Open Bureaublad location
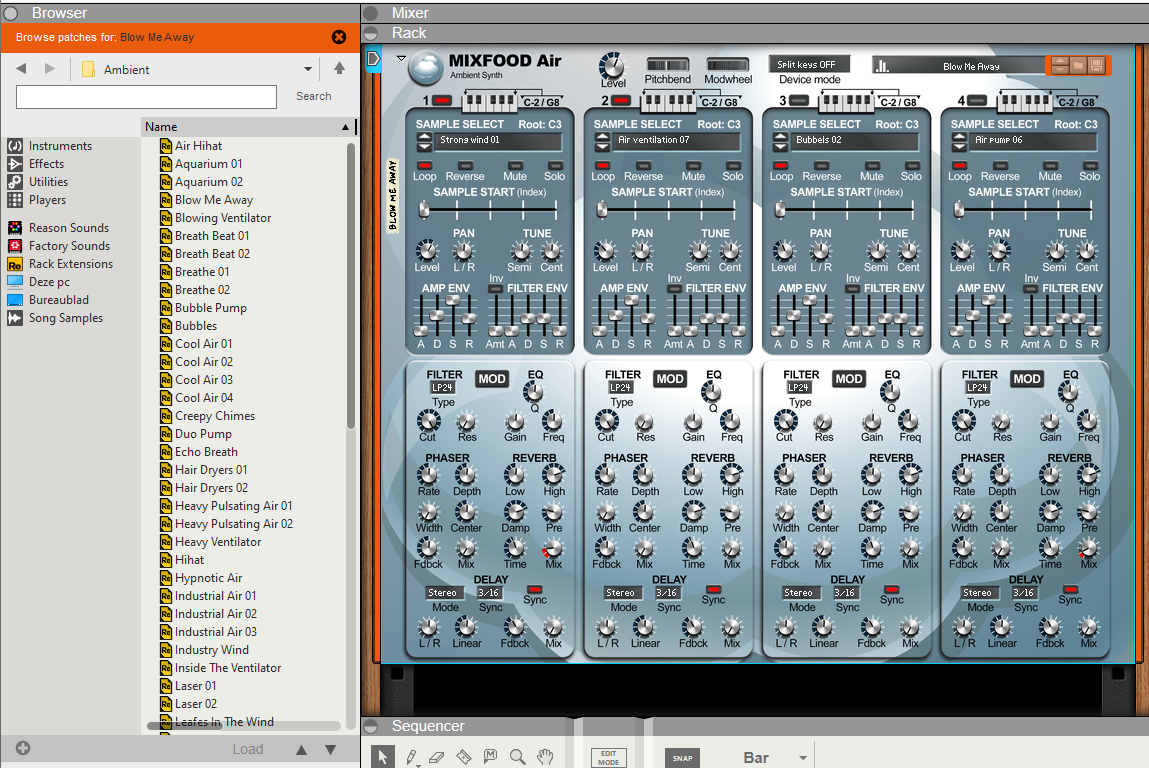Screen dimensions: 1149x768 (x=59, y=300)
